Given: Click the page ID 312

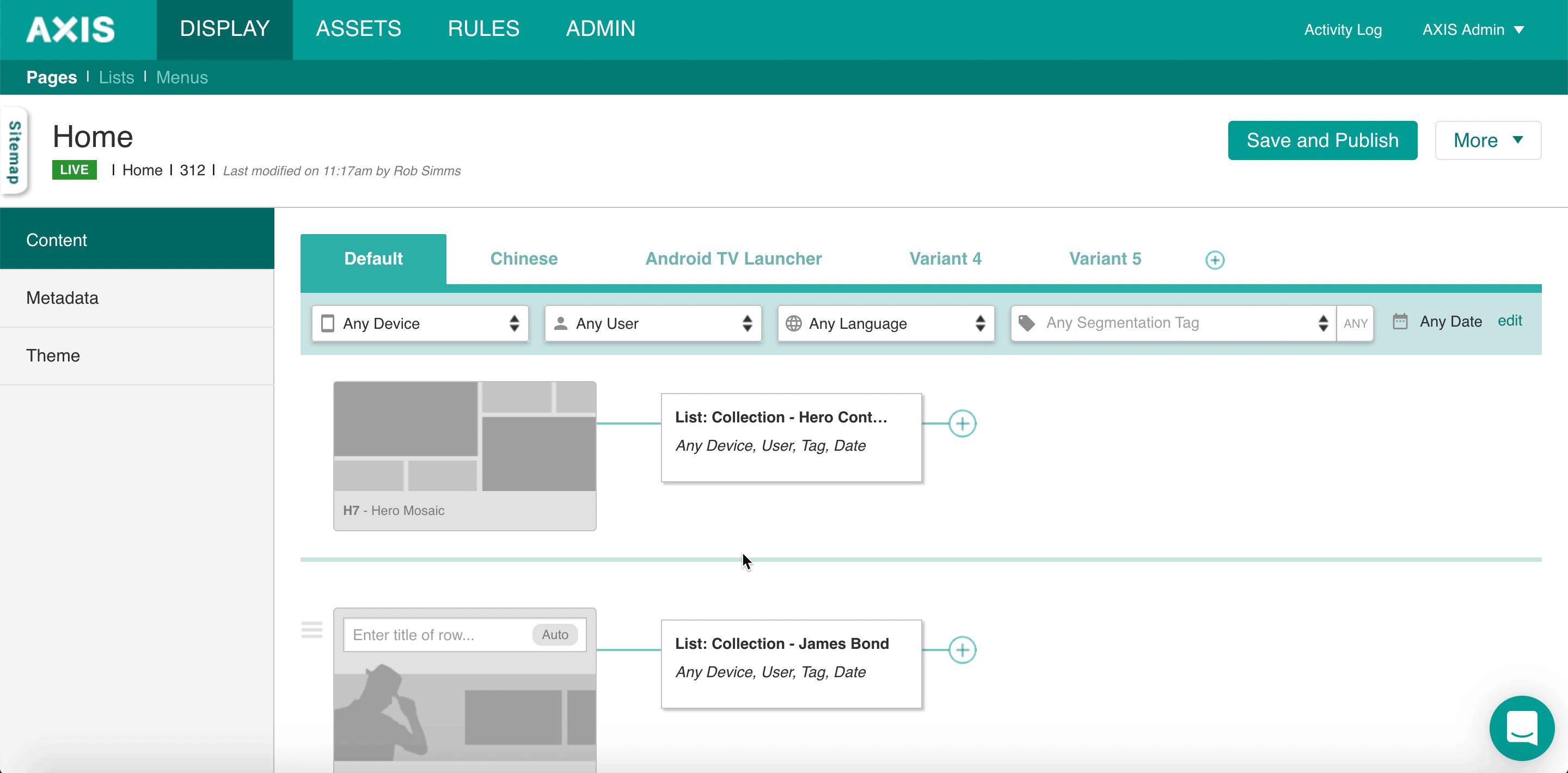Looking at the screenshot, I should click(192, 170).
